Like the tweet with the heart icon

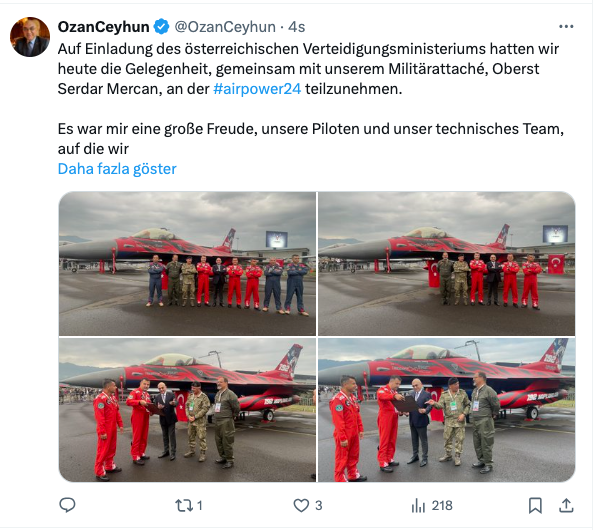301,505
